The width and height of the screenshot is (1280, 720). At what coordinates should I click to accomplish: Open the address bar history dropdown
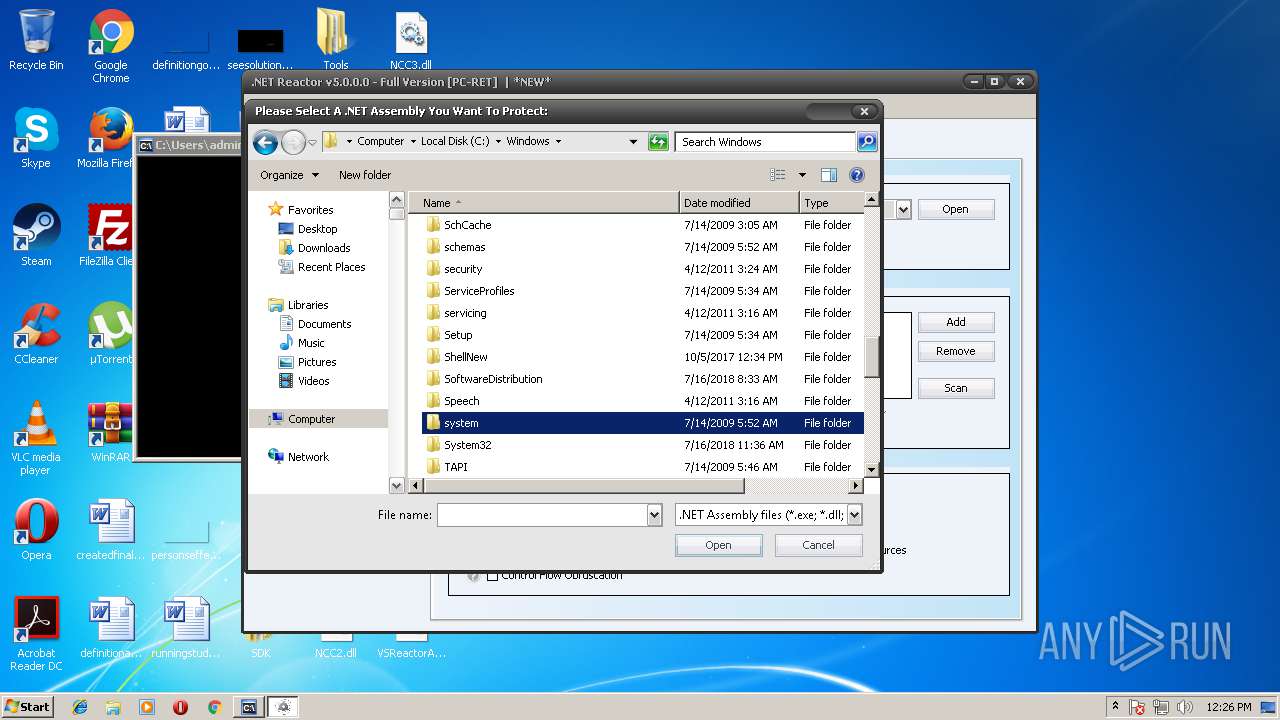pyautogui.click(x=633, y=142)
